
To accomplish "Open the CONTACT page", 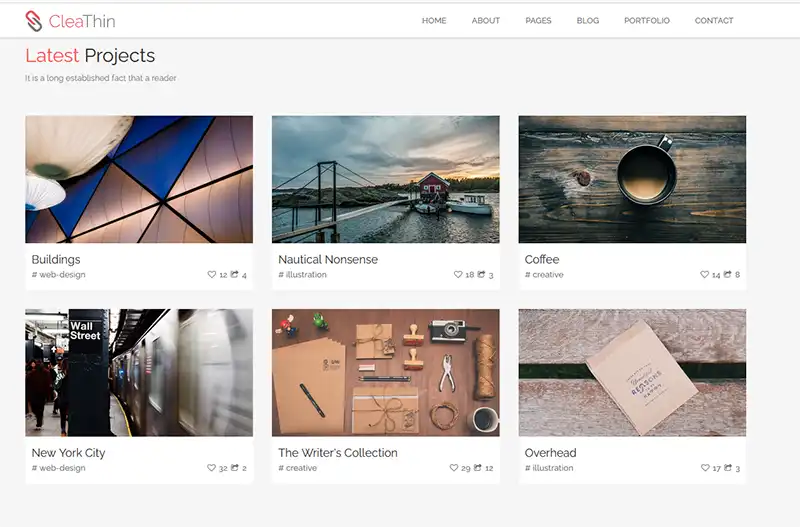I will (x=714, y=21).
